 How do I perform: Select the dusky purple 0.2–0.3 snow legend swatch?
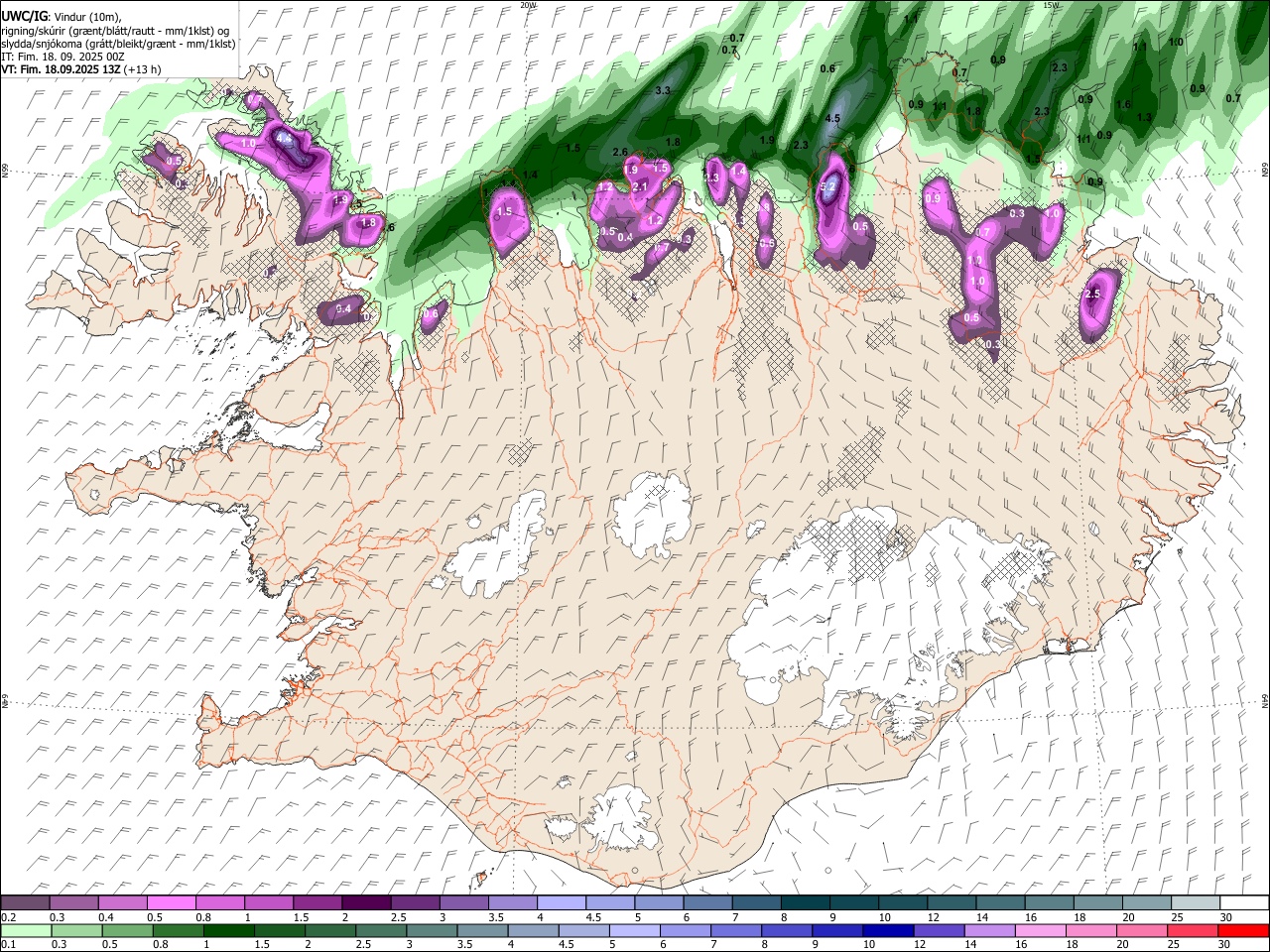[25, 903]
